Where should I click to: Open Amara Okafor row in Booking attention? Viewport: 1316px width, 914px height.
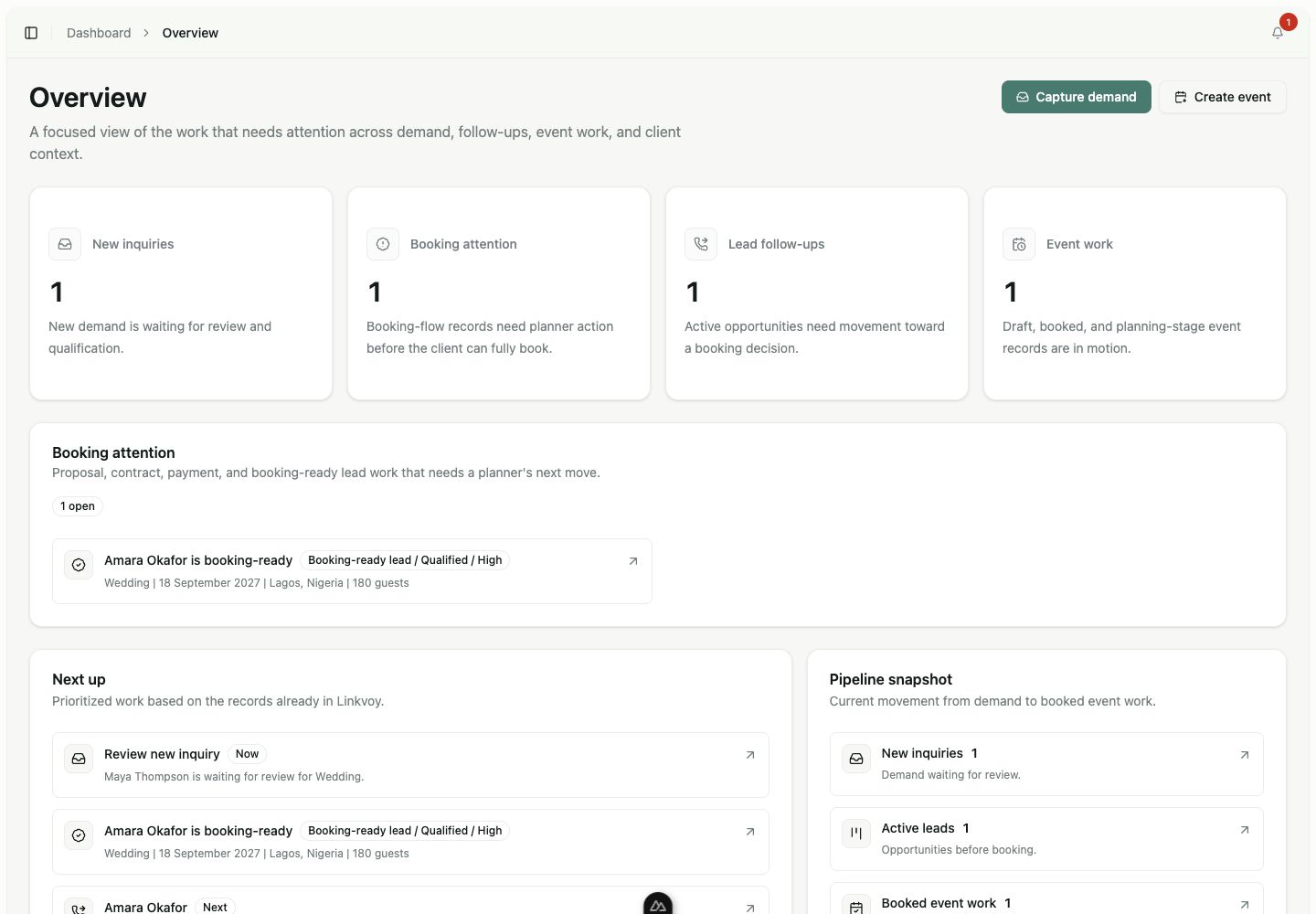point(352,571)
